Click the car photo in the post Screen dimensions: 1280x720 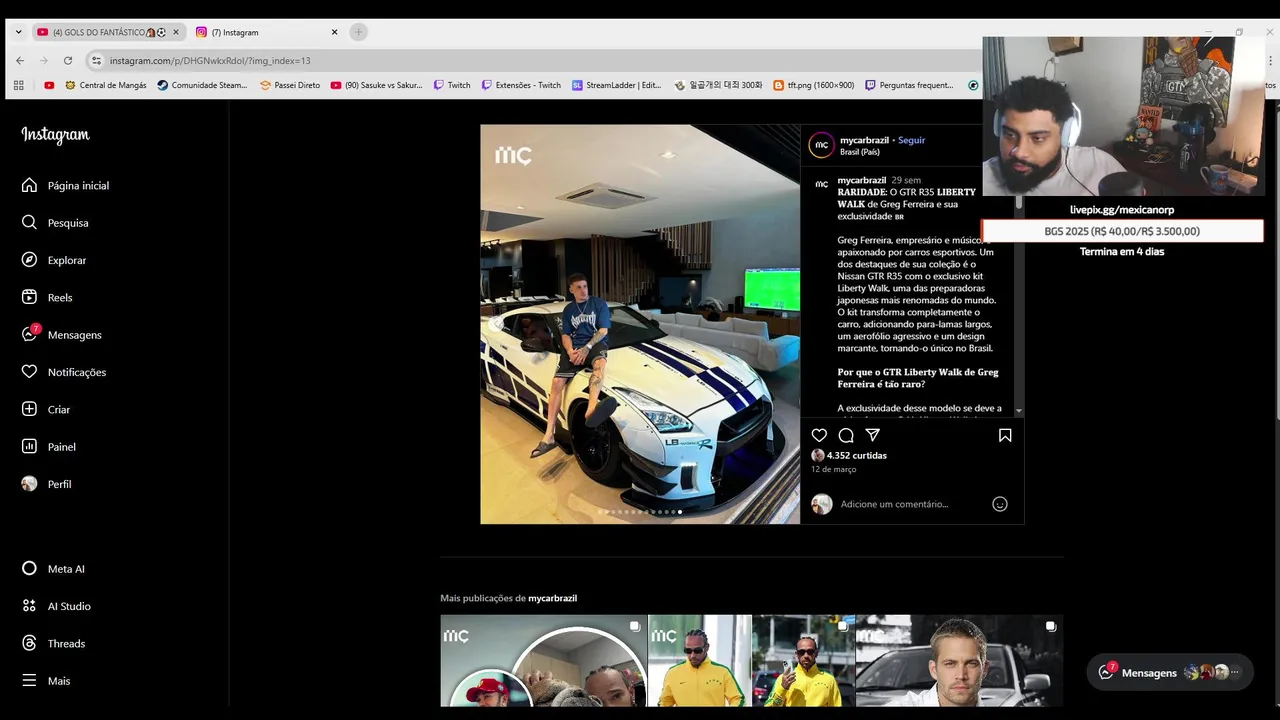(x=640, y=324)
